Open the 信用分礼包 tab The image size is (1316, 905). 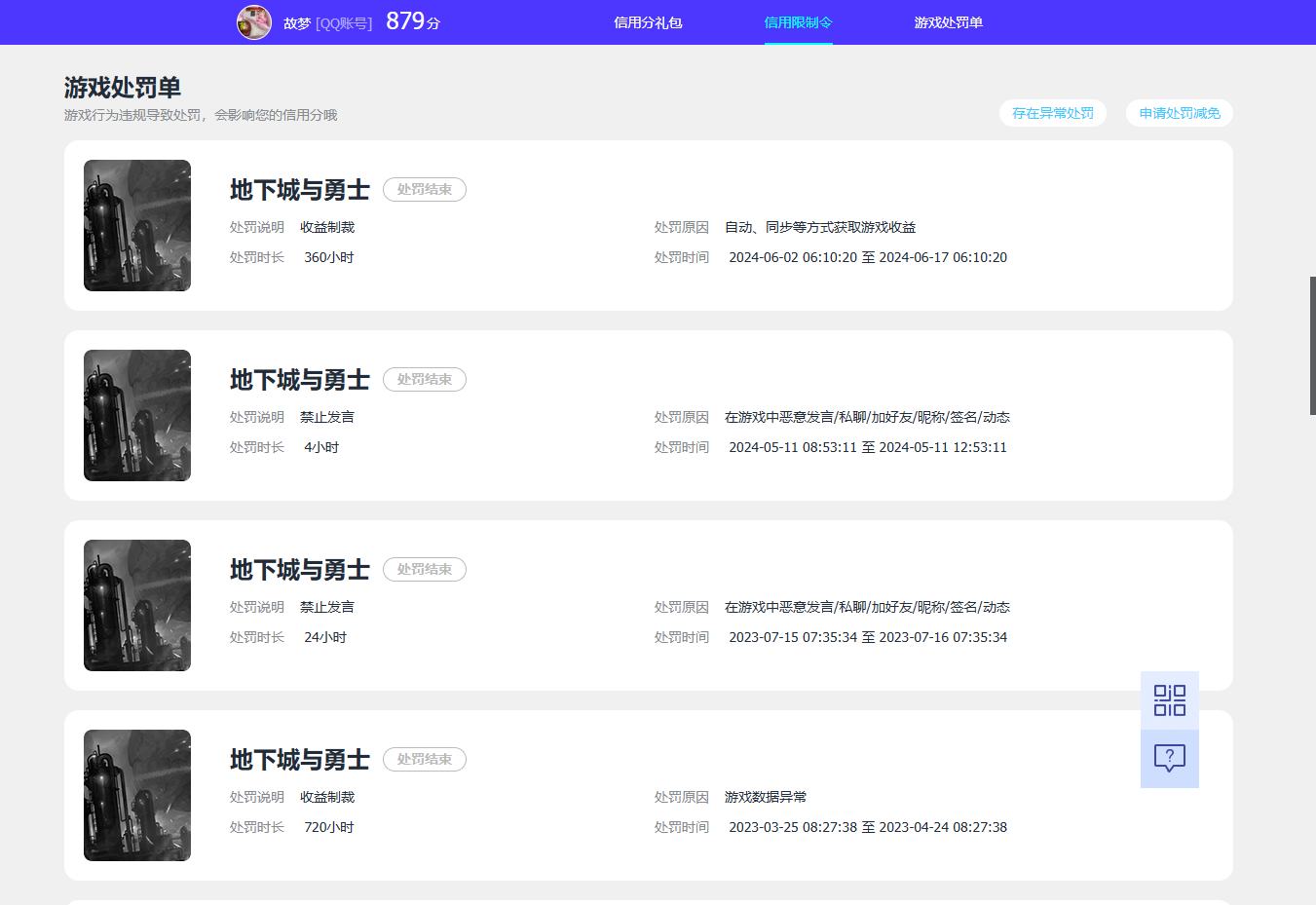pyautogui.click(x=648, y=22)
